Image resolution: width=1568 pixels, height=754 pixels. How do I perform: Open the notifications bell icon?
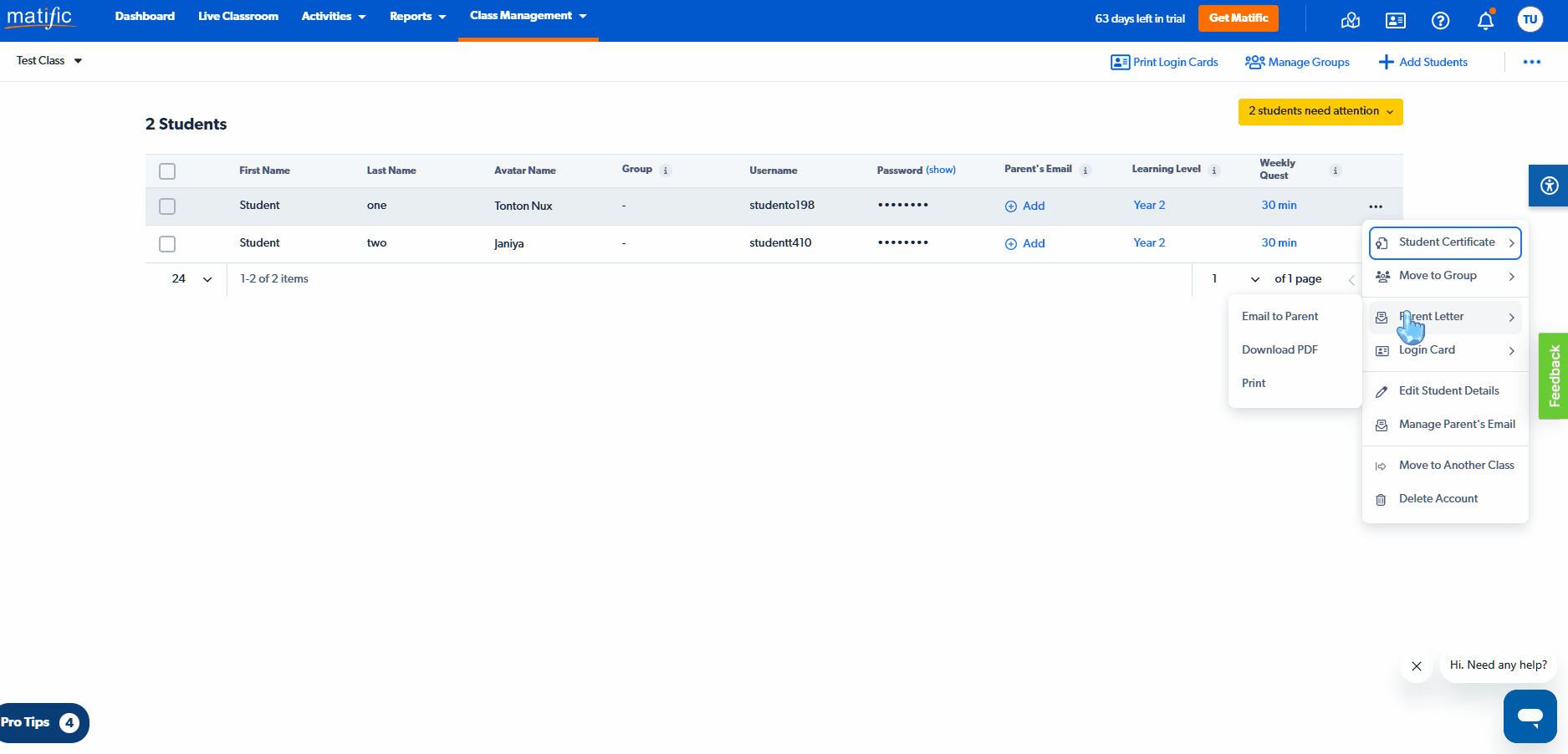click(x=1485, y=21)
